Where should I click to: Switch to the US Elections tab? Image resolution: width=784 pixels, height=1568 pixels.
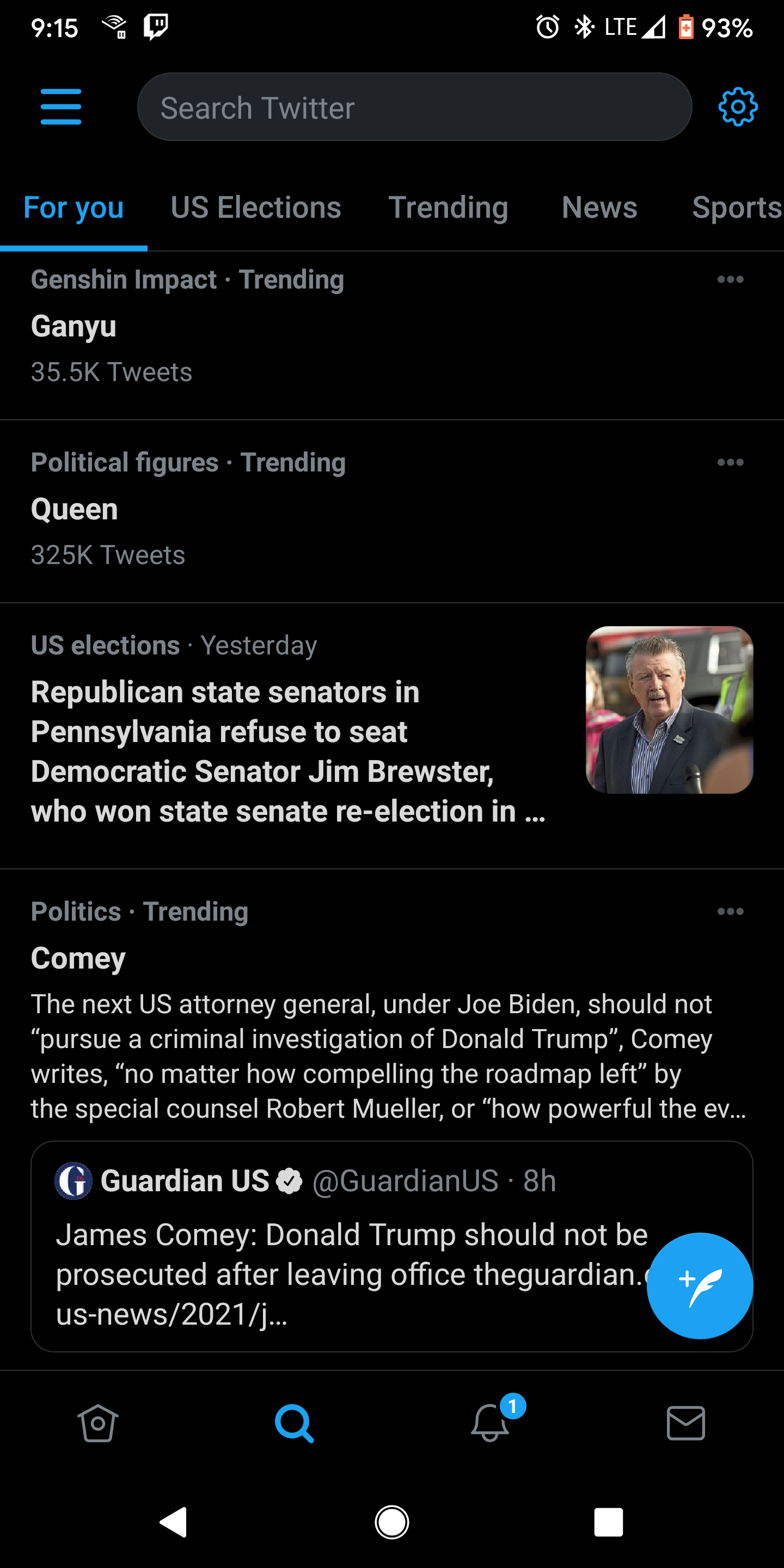(x=256, y=207)
